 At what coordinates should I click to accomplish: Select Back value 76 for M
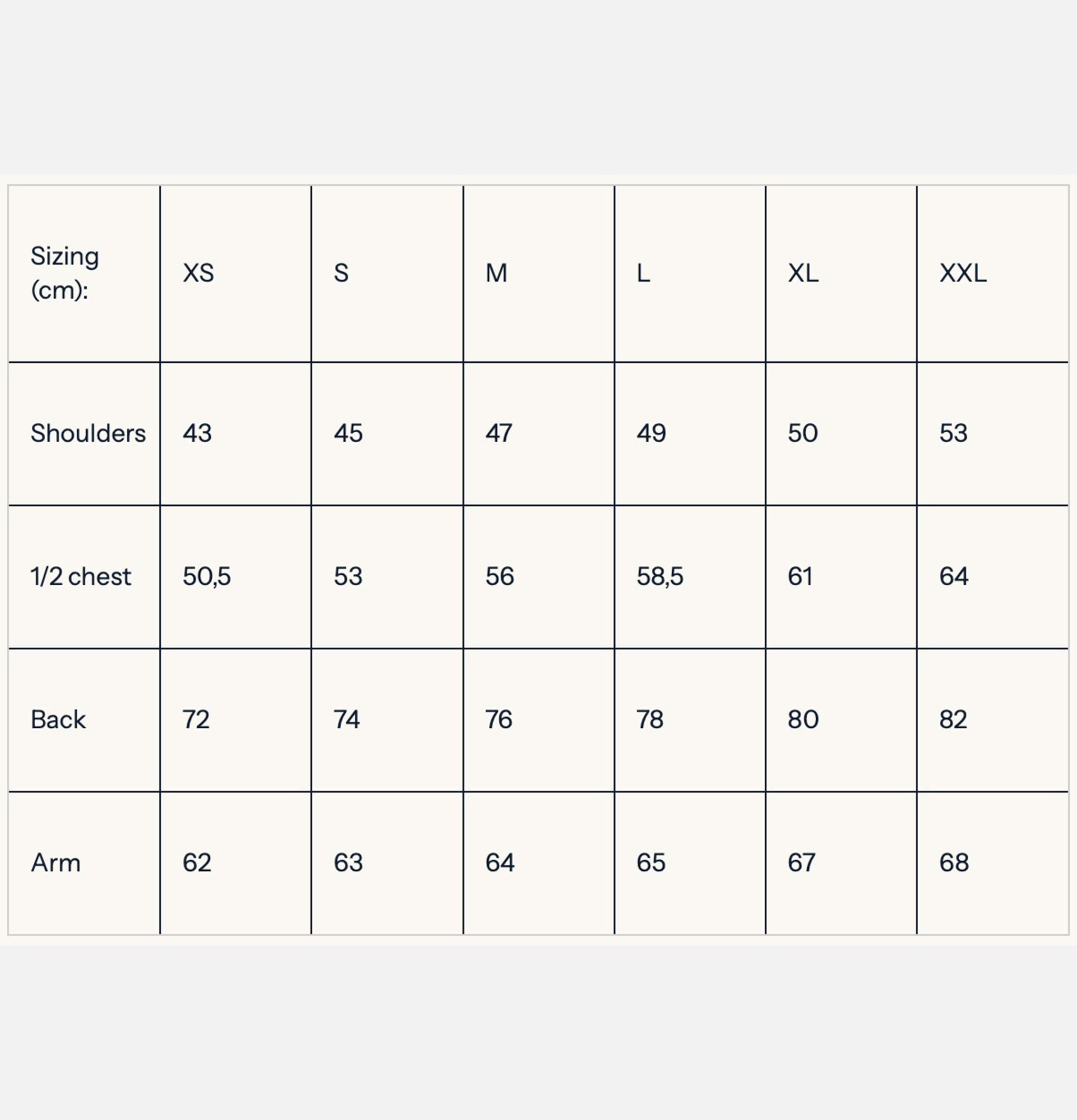click(499, 719)
